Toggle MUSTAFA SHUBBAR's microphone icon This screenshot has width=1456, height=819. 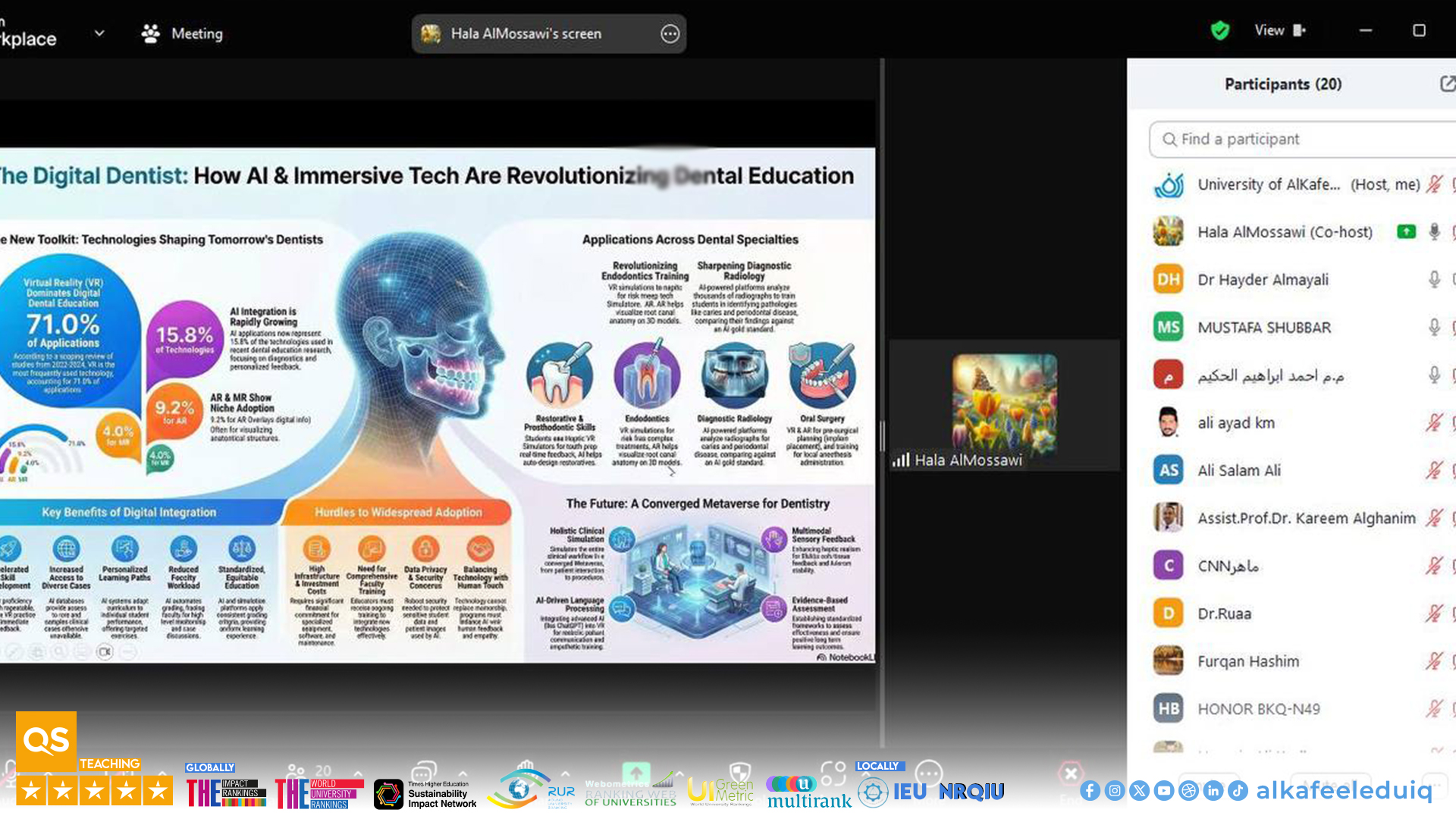point(1433,328)
